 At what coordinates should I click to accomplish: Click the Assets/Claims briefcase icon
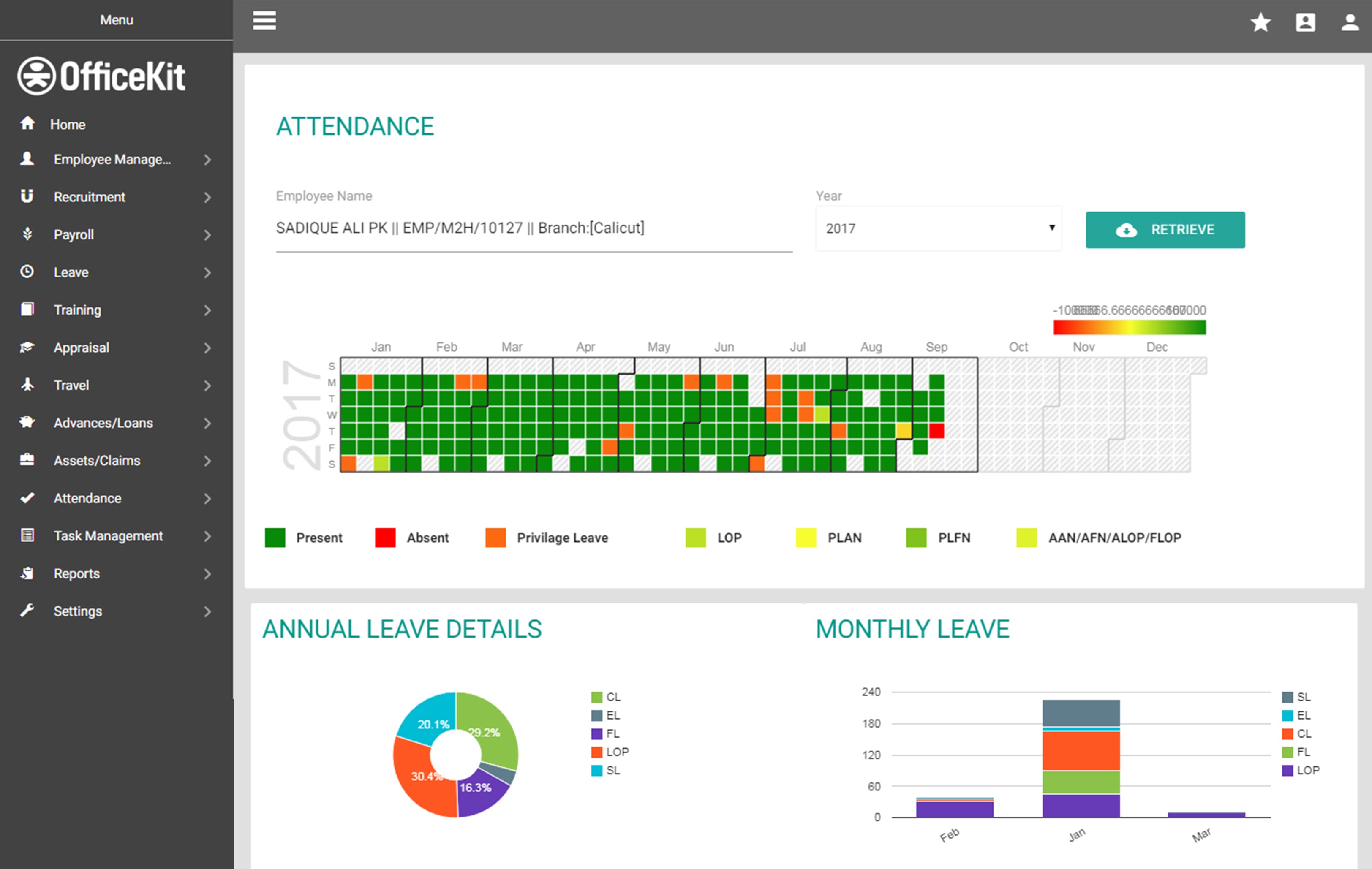click(x=27, y=459)
